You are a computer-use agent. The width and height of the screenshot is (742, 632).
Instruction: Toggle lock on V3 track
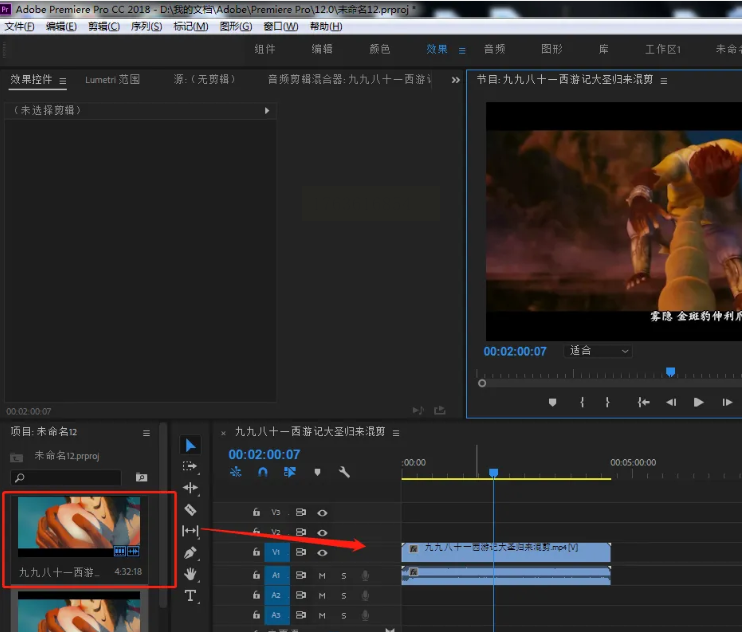pyautogui.click(x=256, y=512)
